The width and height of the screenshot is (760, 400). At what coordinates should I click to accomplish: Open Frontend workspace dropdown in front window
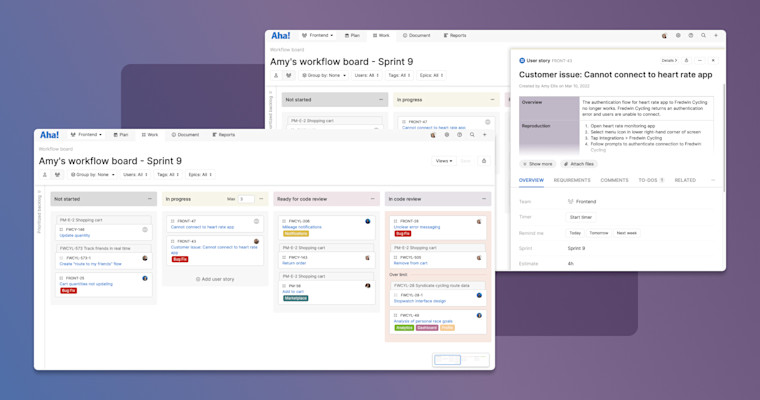click(x=86, y=135)
